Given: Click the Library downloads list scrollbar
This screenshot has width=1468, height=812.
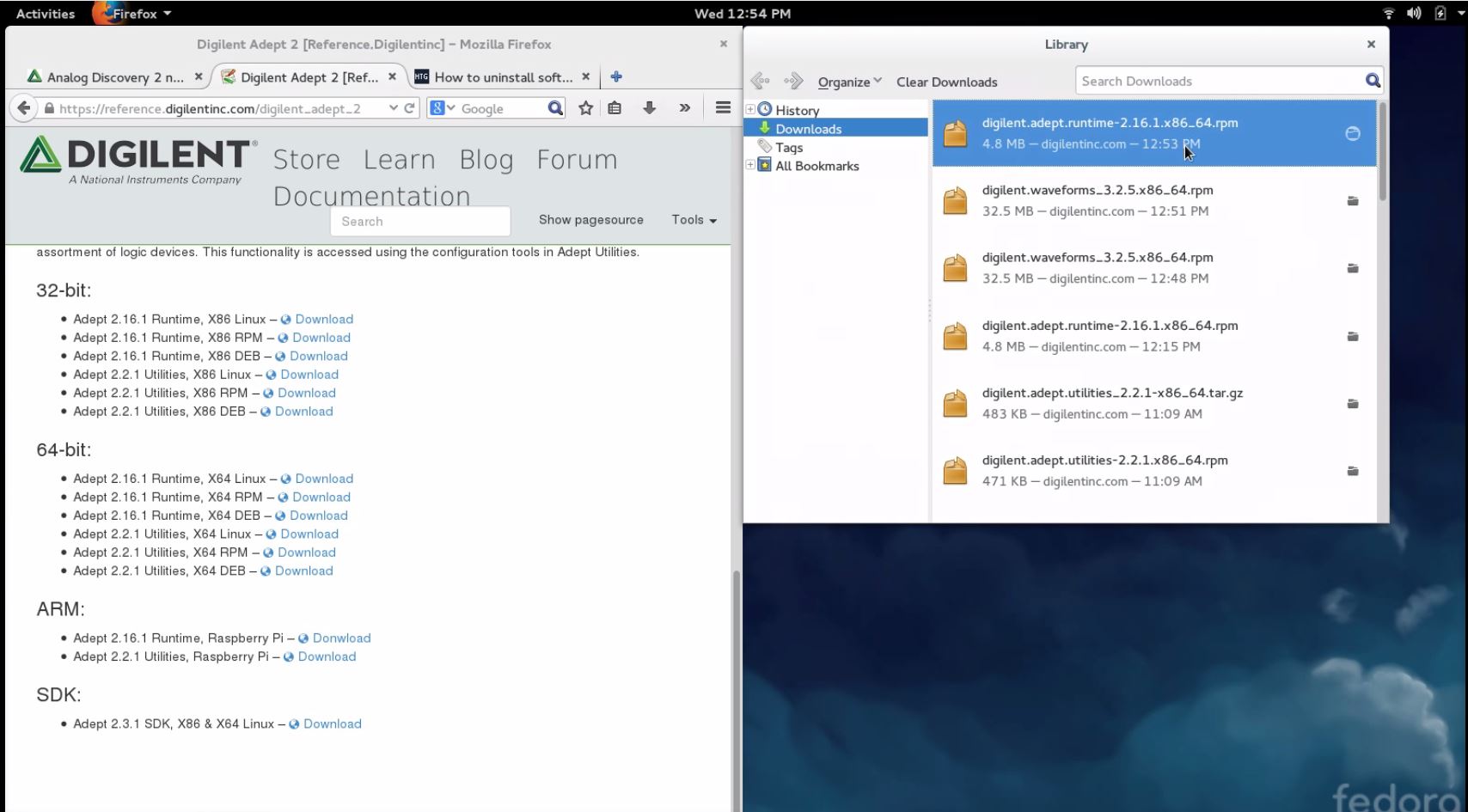Looking at the screenshot, I should click(1382, 151).
